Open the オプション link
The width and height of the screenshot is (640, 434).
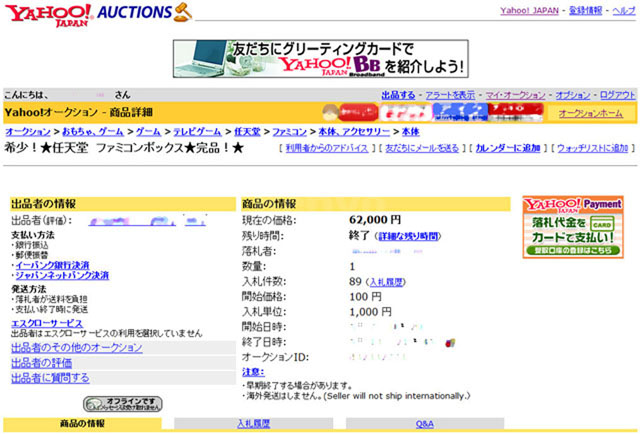point(573,95)
